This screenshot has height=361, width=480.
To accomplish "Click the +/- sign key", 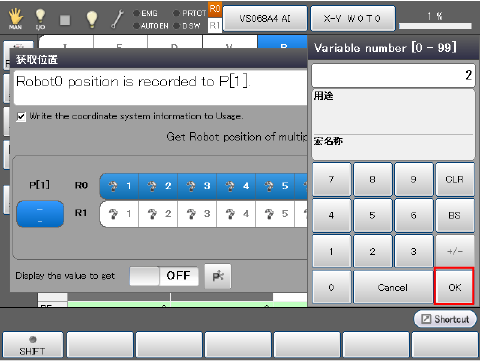I will 455,251.
